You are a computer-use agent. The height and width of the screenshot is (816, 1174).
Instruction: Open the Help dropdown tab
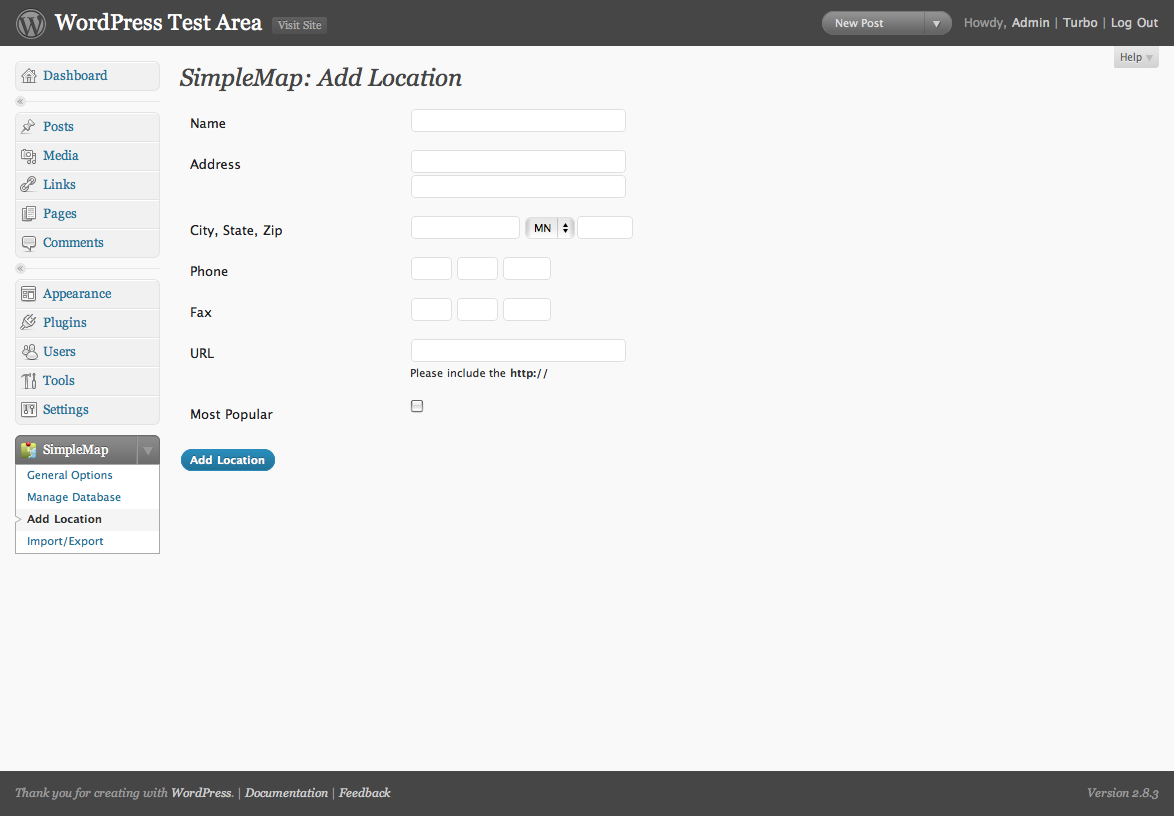coord(1136,58)
